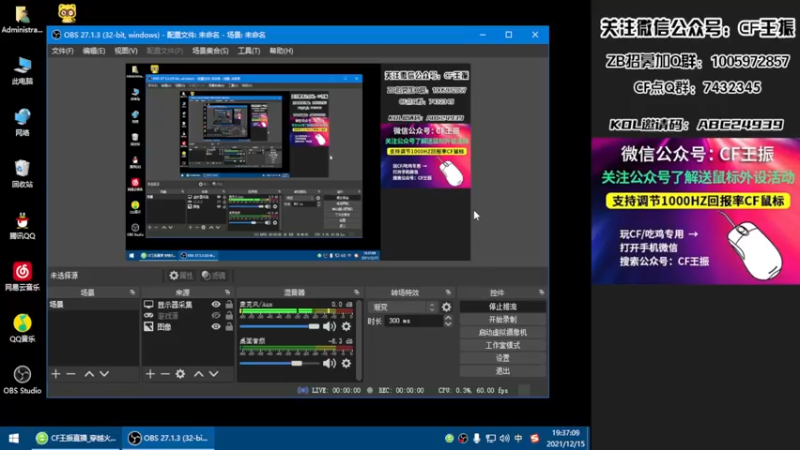800x450 pixels.
Task: Open the 回收站 recycle bin icon
Action: tap(22, 174)
